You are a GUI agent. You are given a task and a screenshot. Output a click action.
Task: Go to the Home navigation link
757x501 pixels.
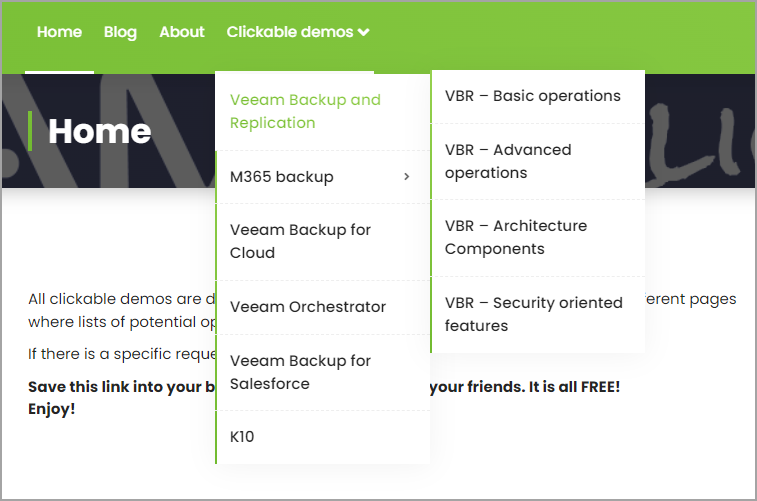[59, 32]
